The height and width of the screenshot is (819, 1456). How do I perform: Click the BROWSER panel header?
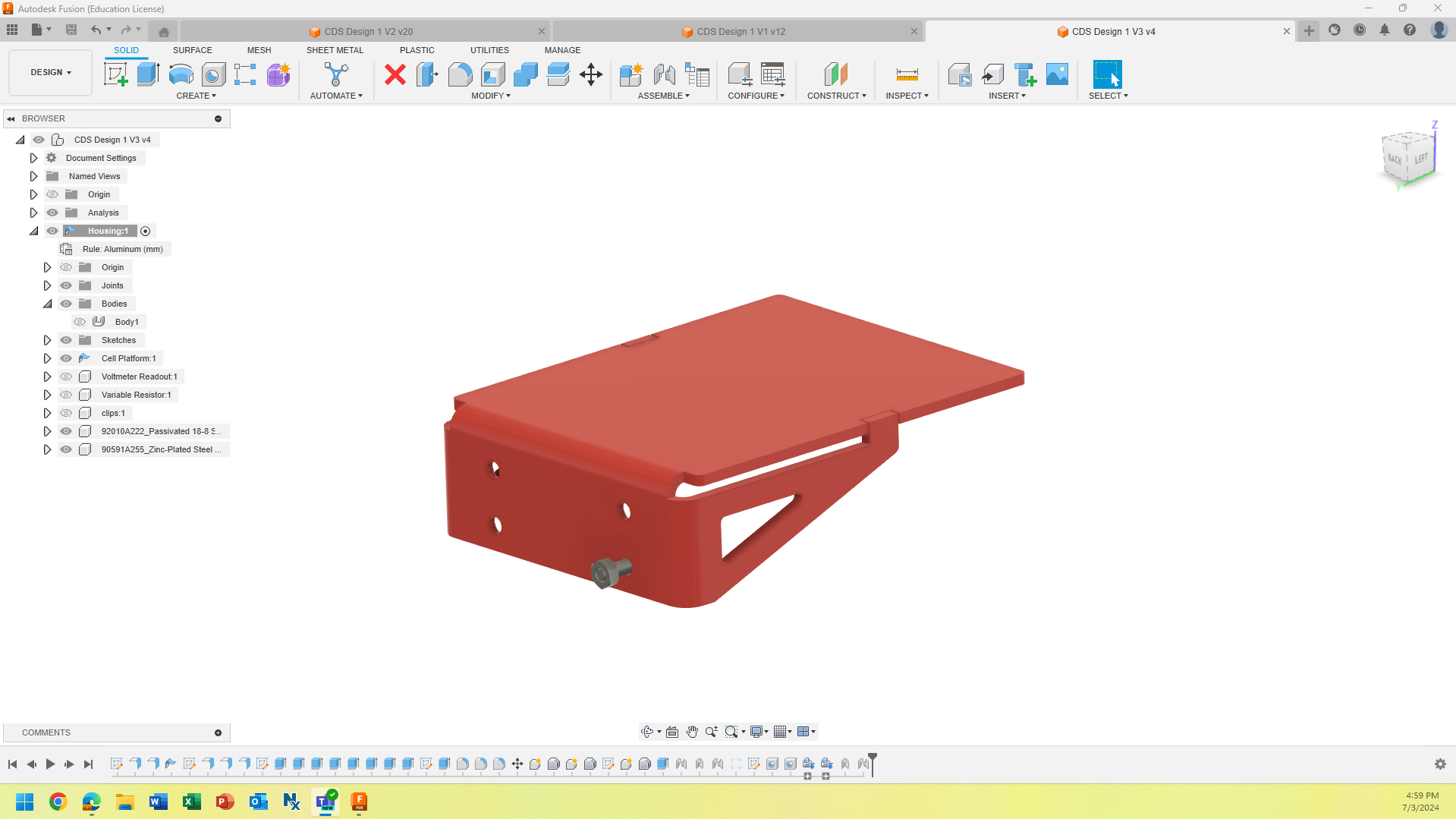117,118
